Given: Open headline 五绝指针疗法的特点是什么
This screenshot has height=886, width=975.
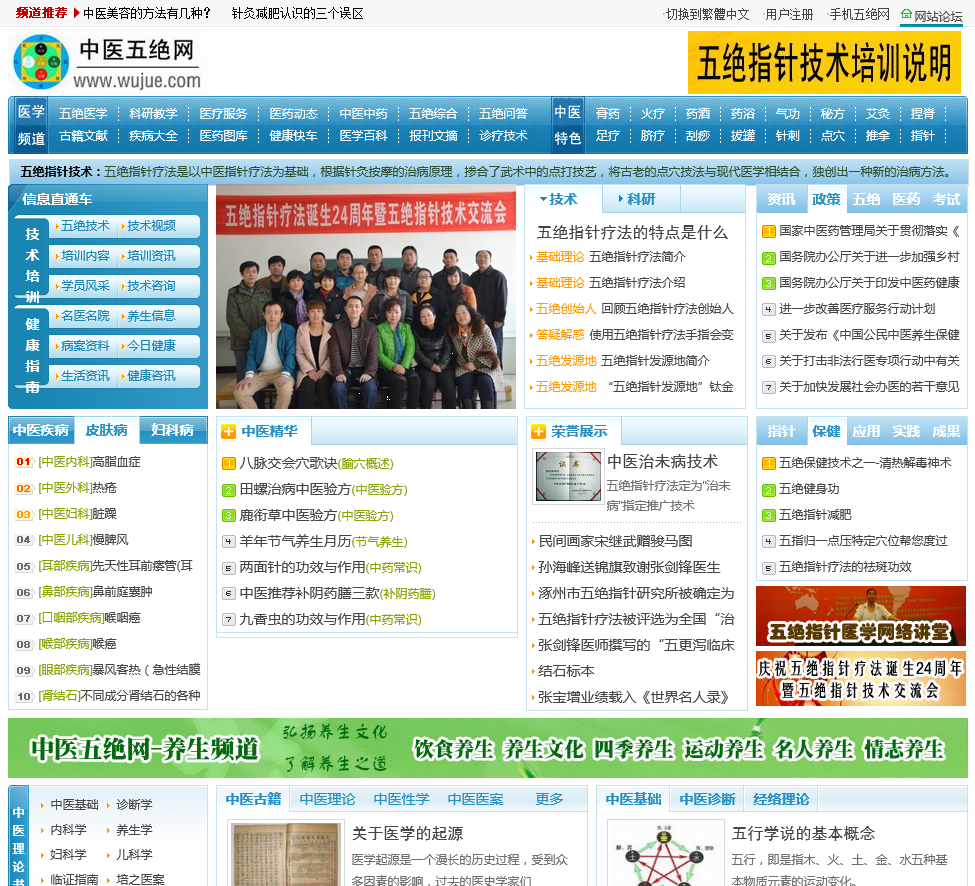Looking at the screenshot, I should pos(632,233).
